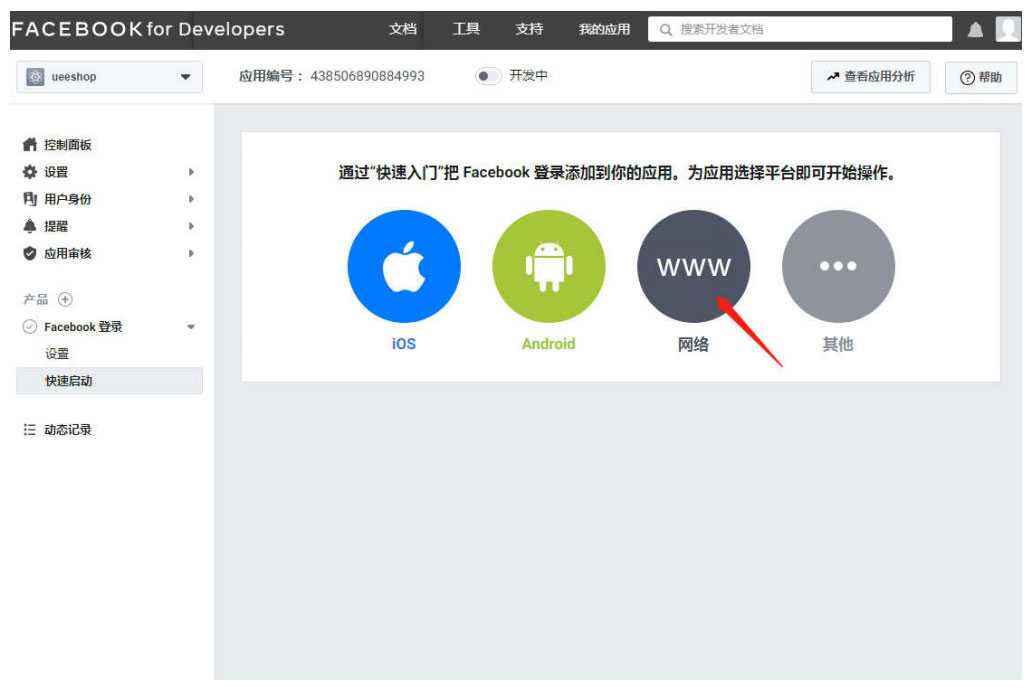Open 控制面板 dashboard in sidebar
Screen dimensions: 1031x687
point(67,145)
